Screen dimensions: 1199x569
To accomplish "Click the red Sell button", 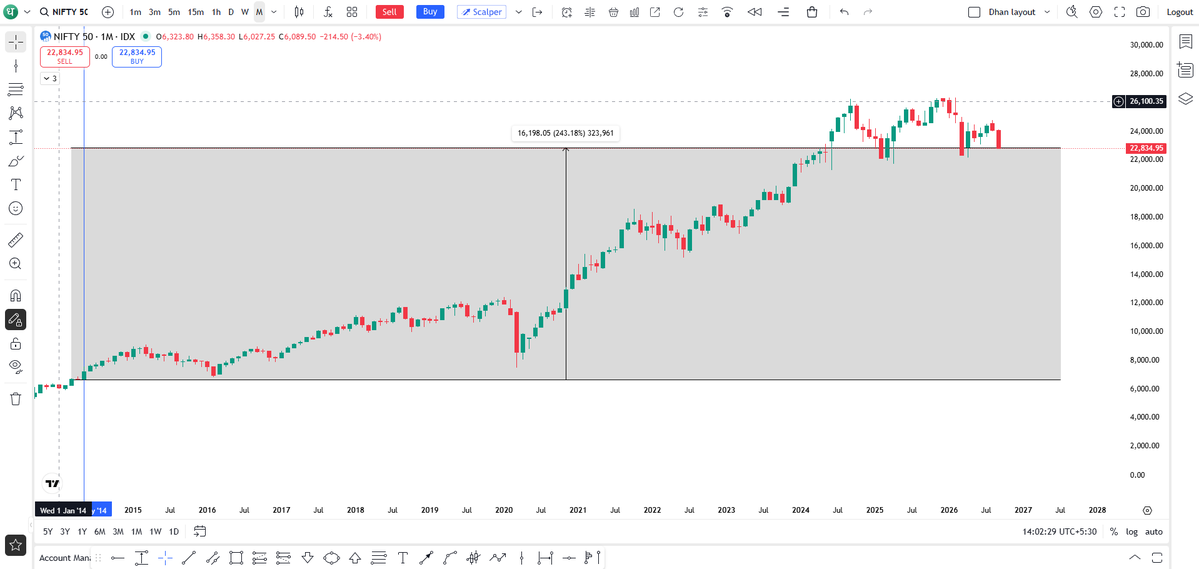I will point(390,12).
